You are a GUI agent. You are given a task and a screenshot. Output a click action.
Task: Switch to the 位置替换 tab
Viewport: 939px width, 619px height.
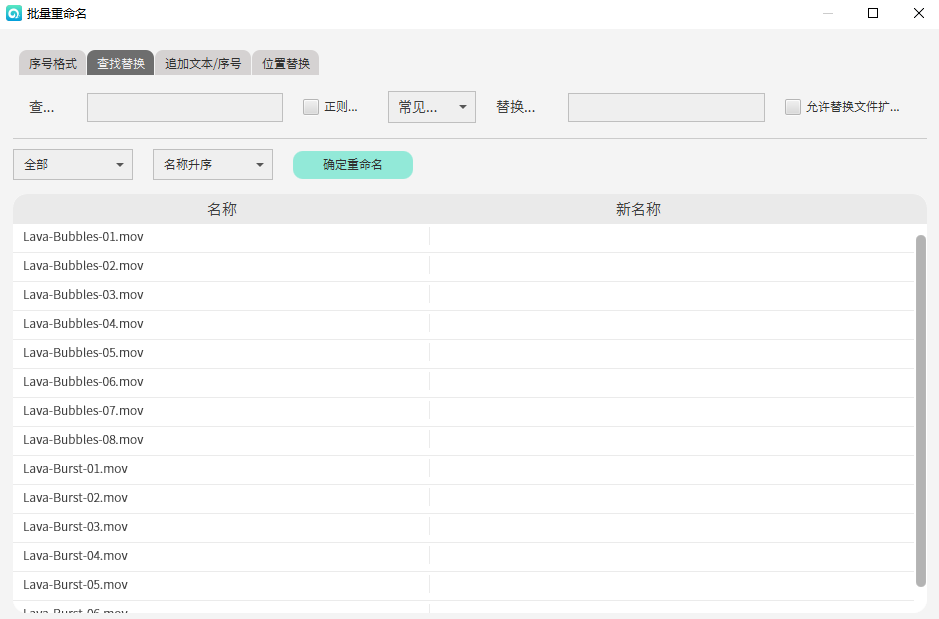286,63
